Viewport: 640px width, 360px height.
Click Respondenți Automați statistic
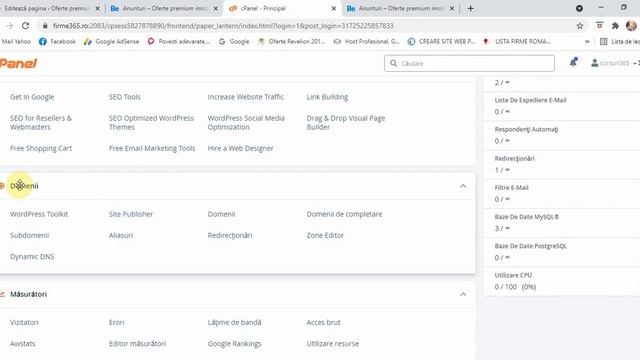(x=526, y=129)
